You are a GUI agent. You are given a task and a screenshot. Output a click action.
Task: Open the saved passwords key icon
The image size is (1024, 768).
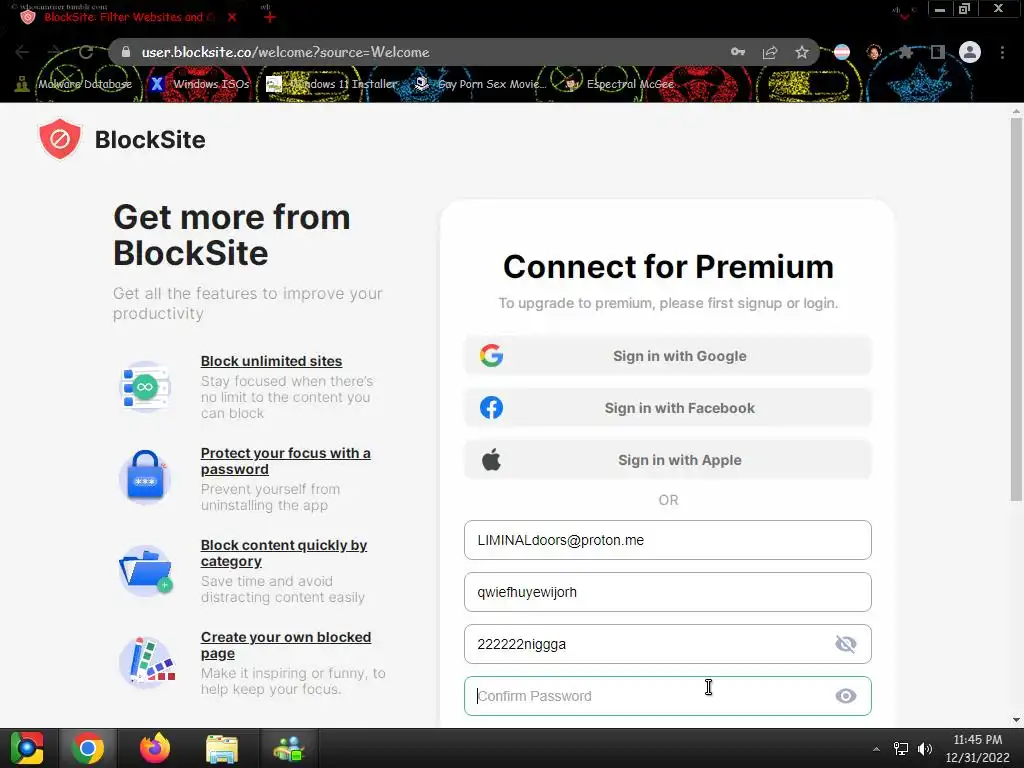tap(738, 52)
